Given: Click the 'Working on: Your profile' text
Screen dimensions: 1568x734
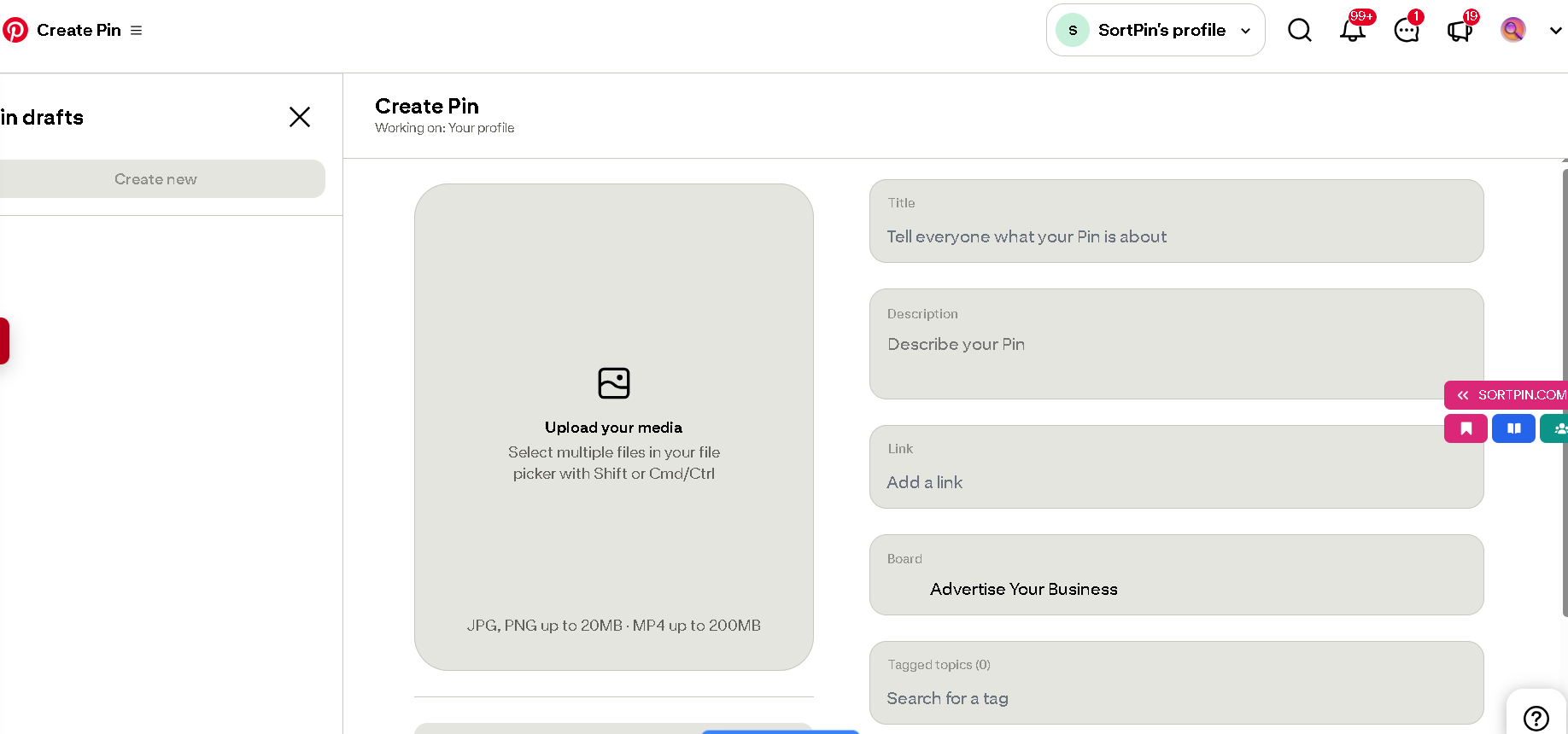Looking at the screenshot, I should coord(445,128).
